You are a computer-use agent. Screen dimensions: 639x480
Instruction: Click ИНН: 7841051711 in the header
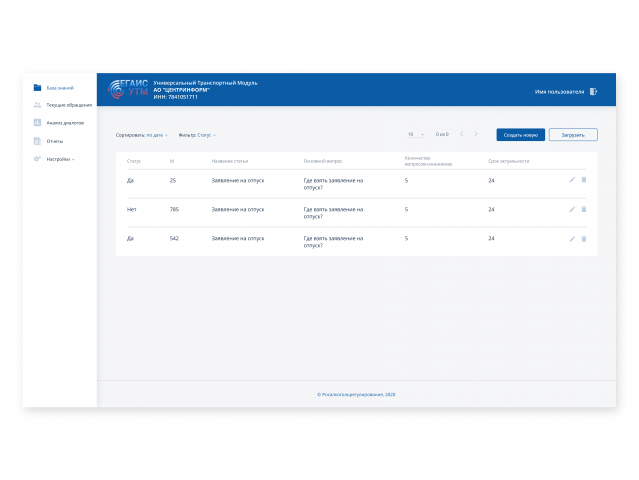click(175, 97)
